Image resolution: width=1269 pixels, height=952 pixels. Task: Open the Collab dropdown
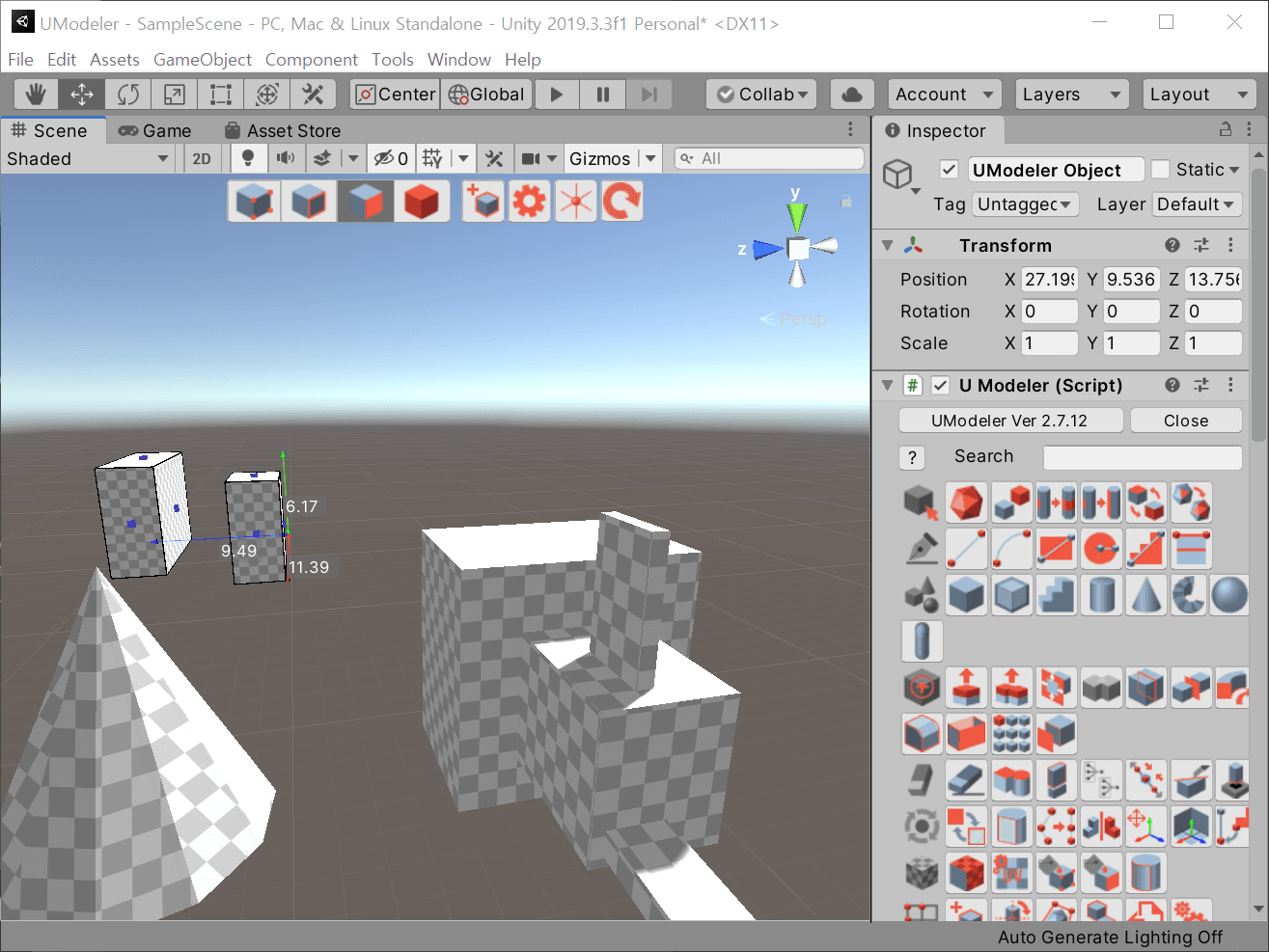click(761, 94)
